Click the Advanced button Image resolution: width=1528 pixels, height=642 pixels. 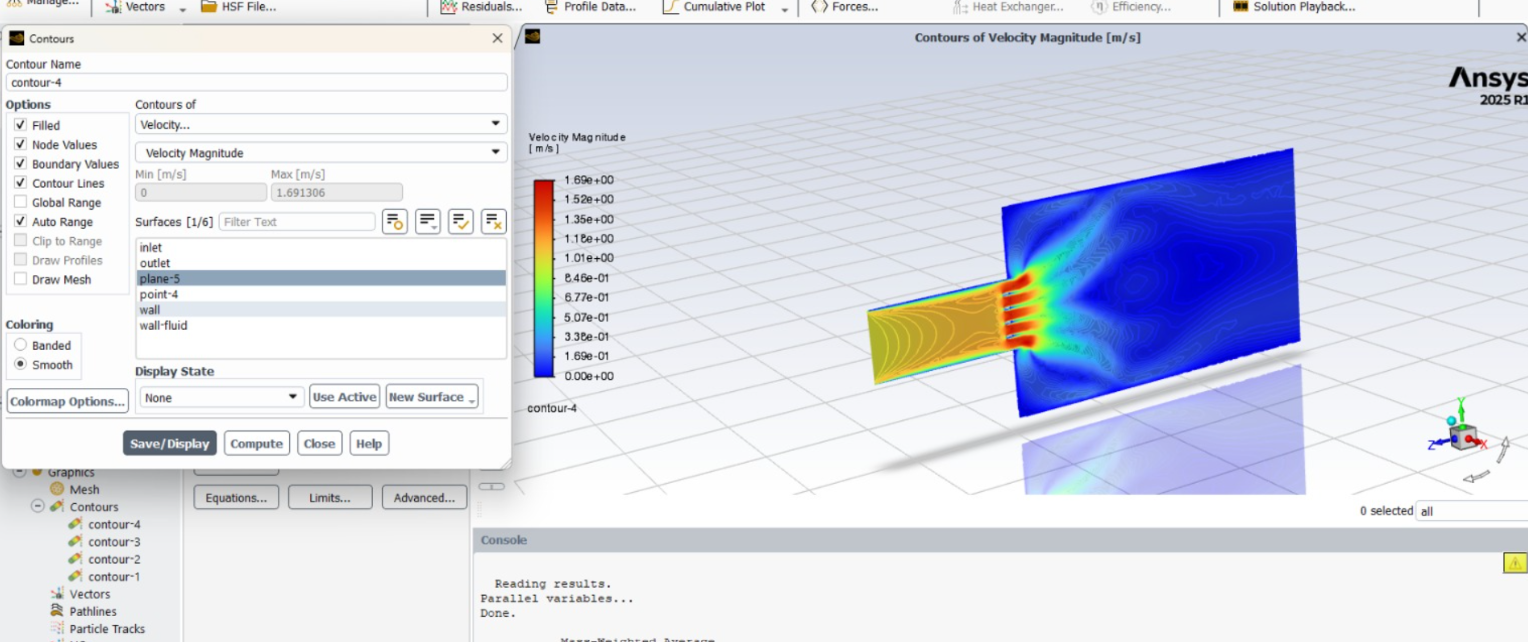(424, 497)
